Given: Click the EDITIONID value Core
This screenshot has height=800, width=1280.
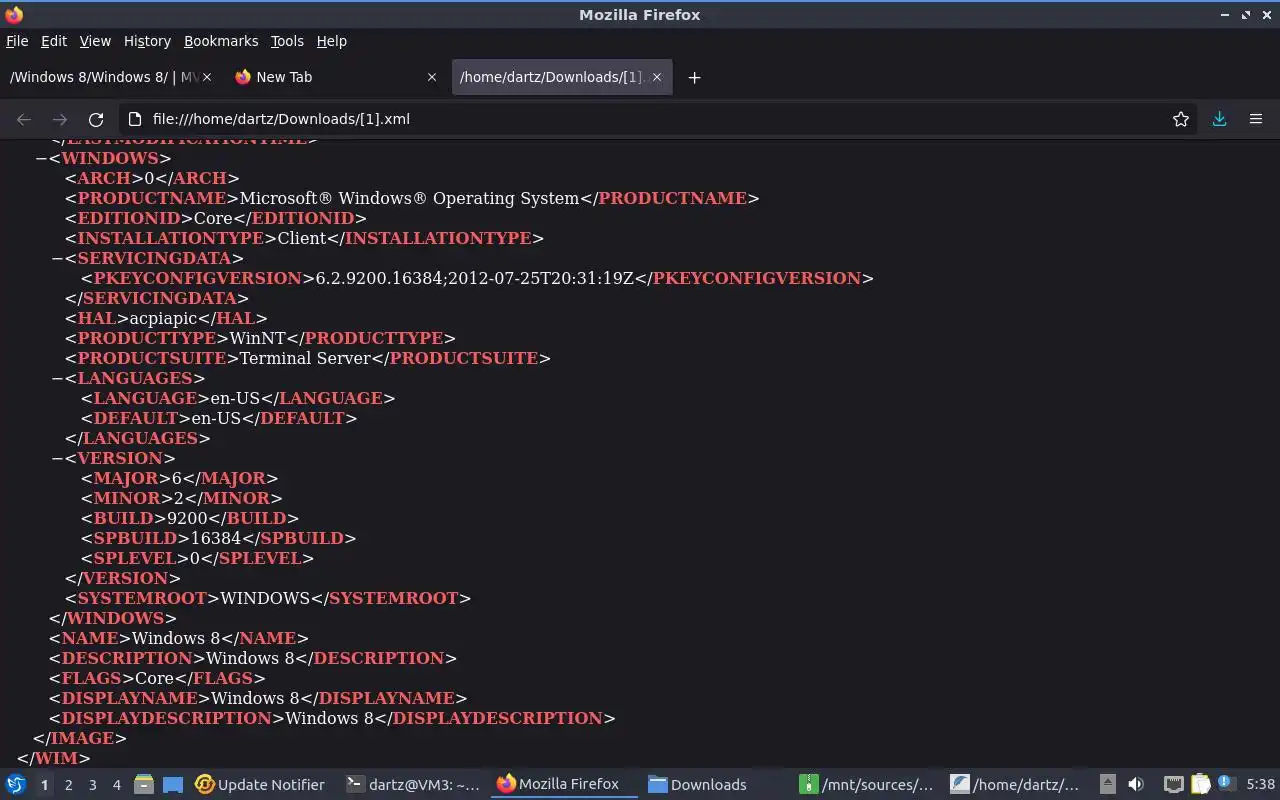Looking at the screenshot, I should (x=213, y=218).
